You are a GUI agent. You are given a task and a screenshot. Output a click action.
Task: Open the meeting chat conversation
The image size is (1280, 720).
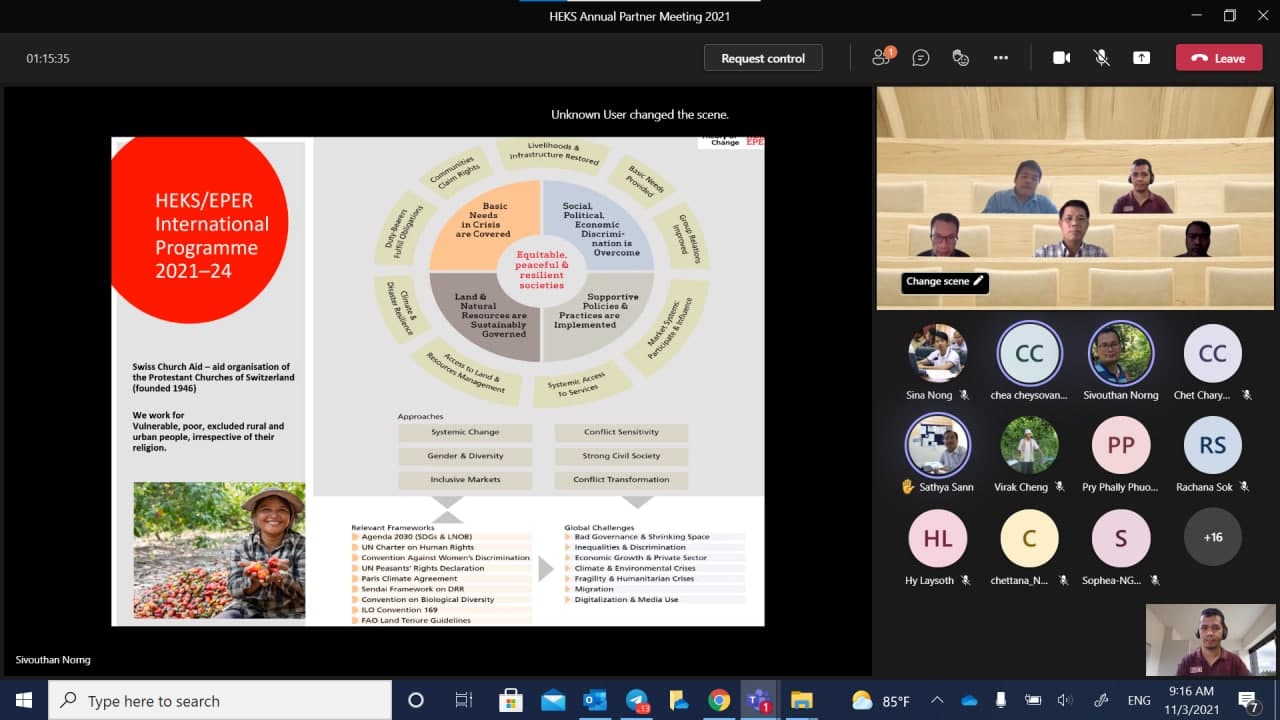point(921,58)
